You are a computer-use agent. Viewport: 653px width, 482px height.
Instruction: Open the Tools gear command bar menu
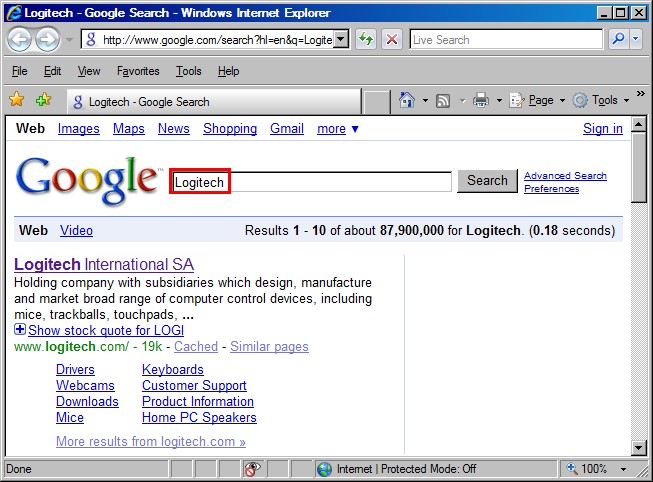point(601,100)
